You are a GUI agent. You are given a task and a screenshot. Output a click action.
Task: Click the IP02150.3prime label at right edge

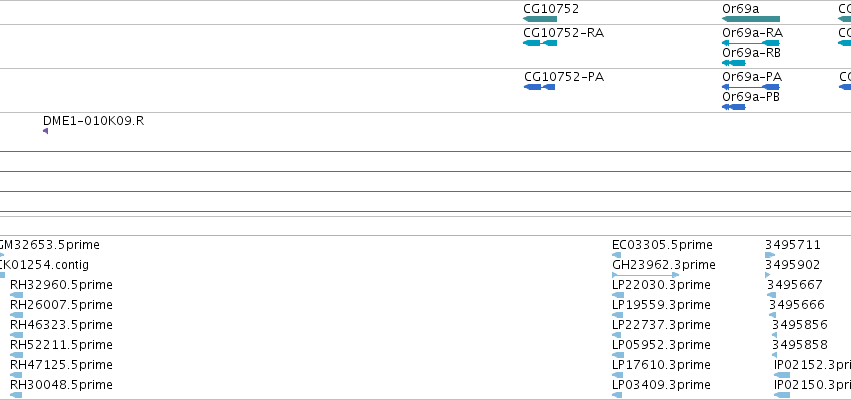[x=812, y=385]
